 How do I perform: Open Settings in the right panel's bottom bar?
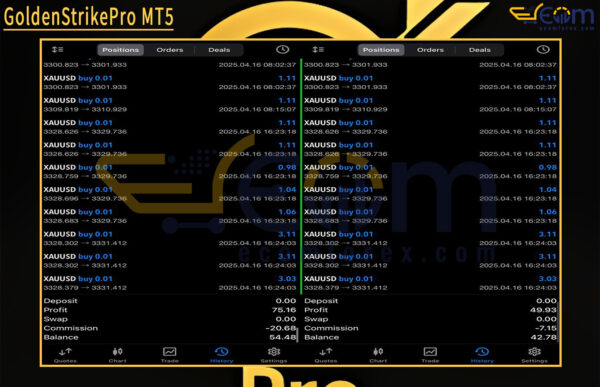534,355
